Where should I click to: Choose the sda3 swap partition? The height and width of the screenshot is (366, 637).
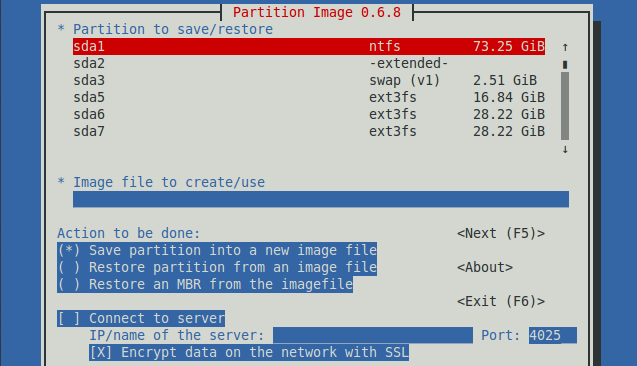309,80
